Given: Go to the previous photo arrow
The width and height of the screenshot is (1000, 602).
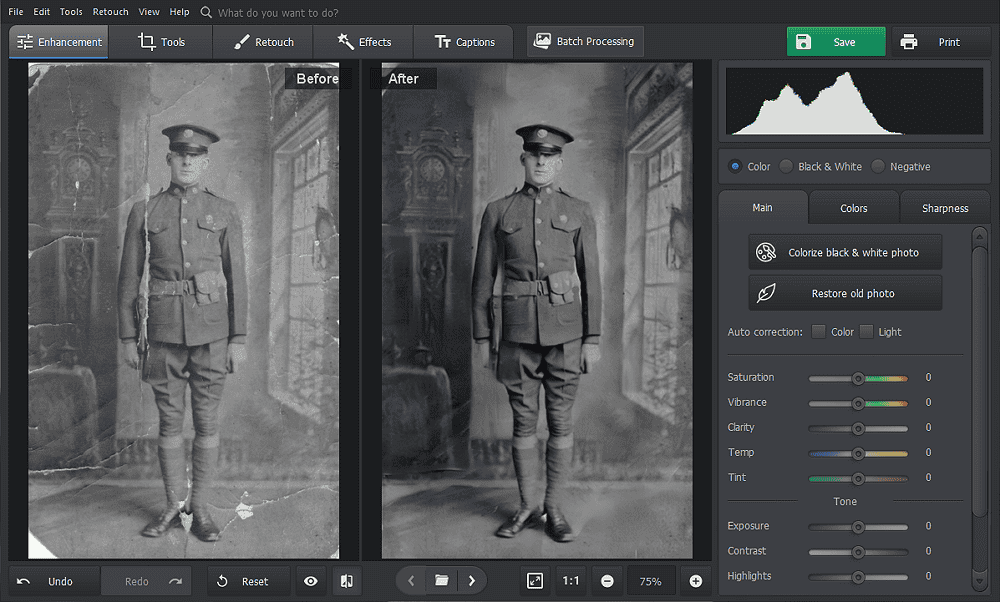Looking at the screenshot, I should pyautogui.click(x=411, y=581).
